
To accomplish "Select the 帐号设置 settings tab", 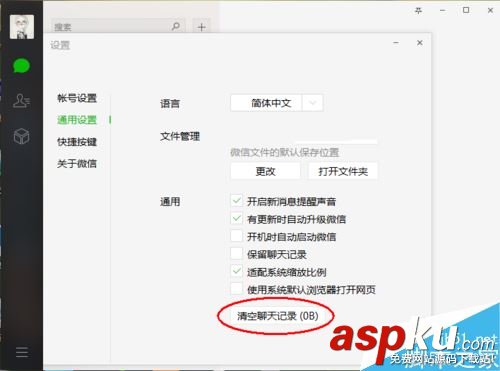I will [77, 98].
